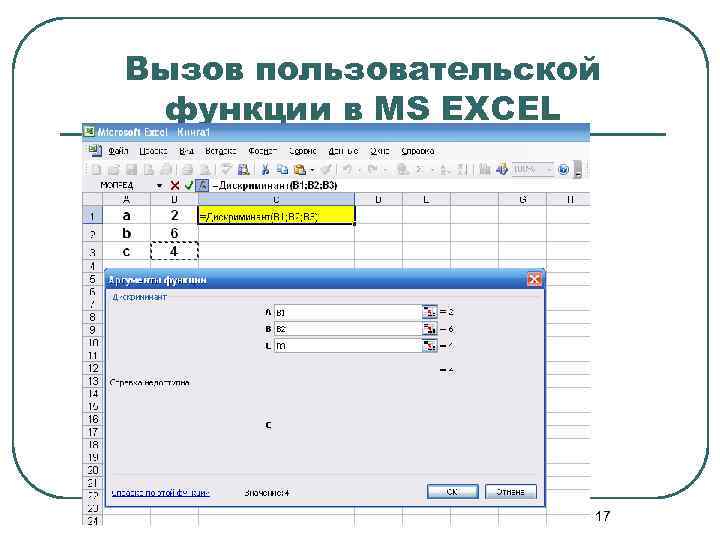Click the New workbook toolbar icon

[x=96, y=170]
